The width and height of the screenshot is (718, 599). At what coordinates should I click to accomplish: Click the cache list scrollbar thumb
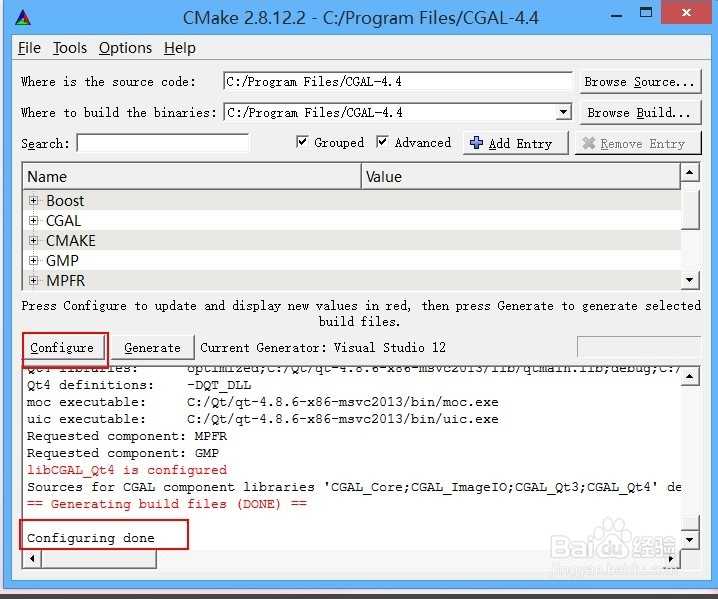pos(690,209)
